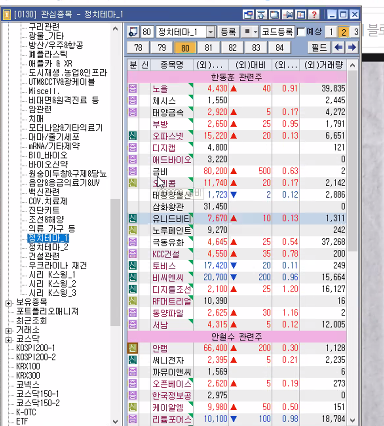Select the 삼화왕관 stock name
The height and width of the screenshot is (426, 384).
pos(168,207)
